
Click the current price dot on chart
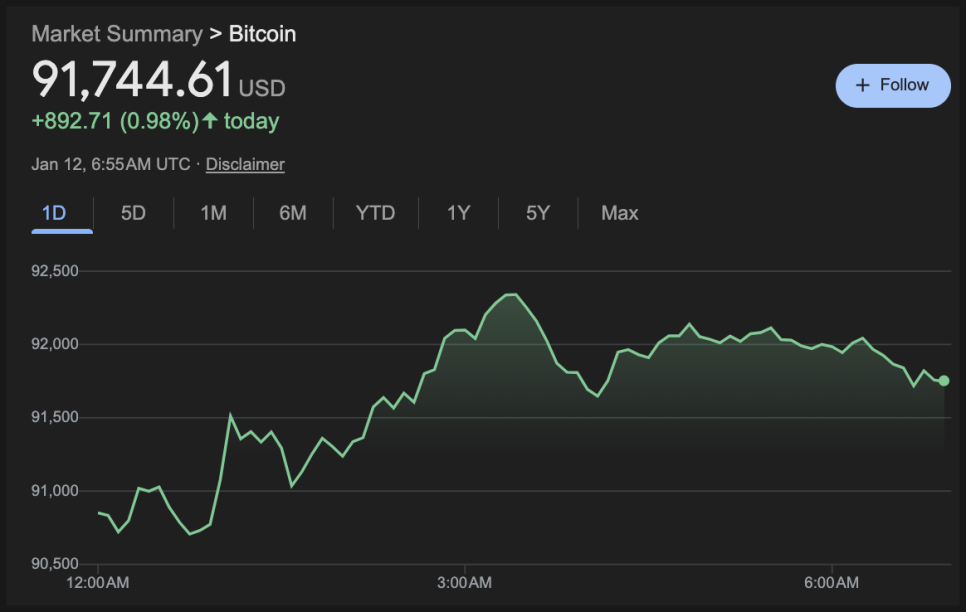coord(944,380)
